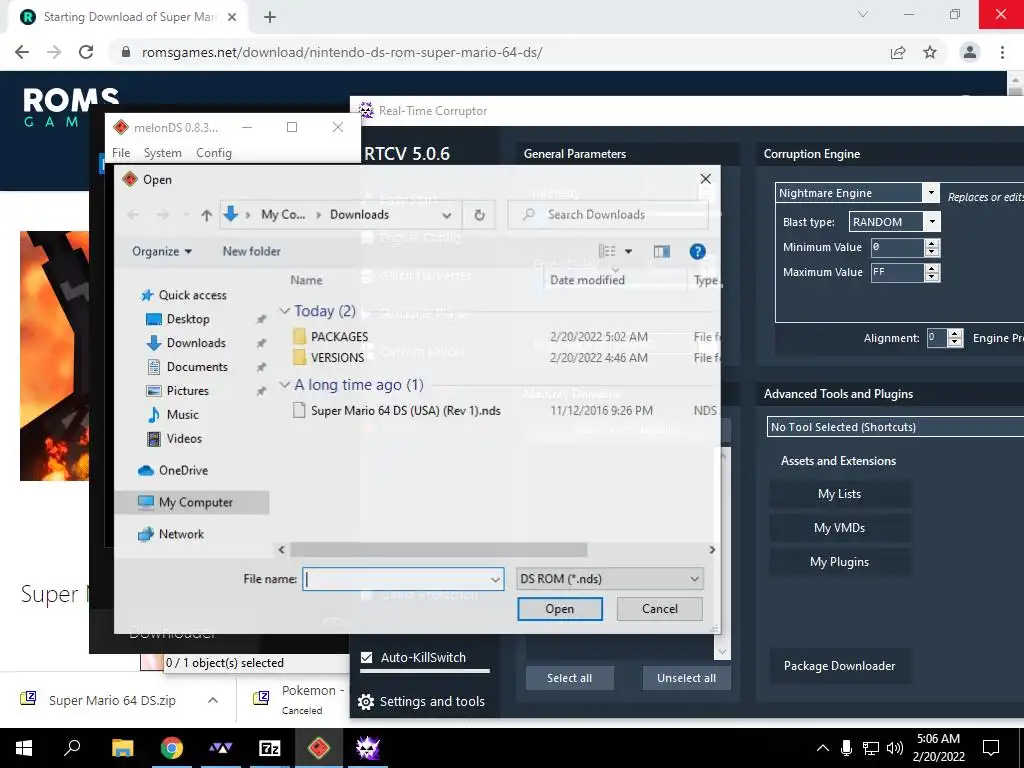Open the Blast type RANDOM dropdown
The image size is (1024, 768).
coord(932,222)
